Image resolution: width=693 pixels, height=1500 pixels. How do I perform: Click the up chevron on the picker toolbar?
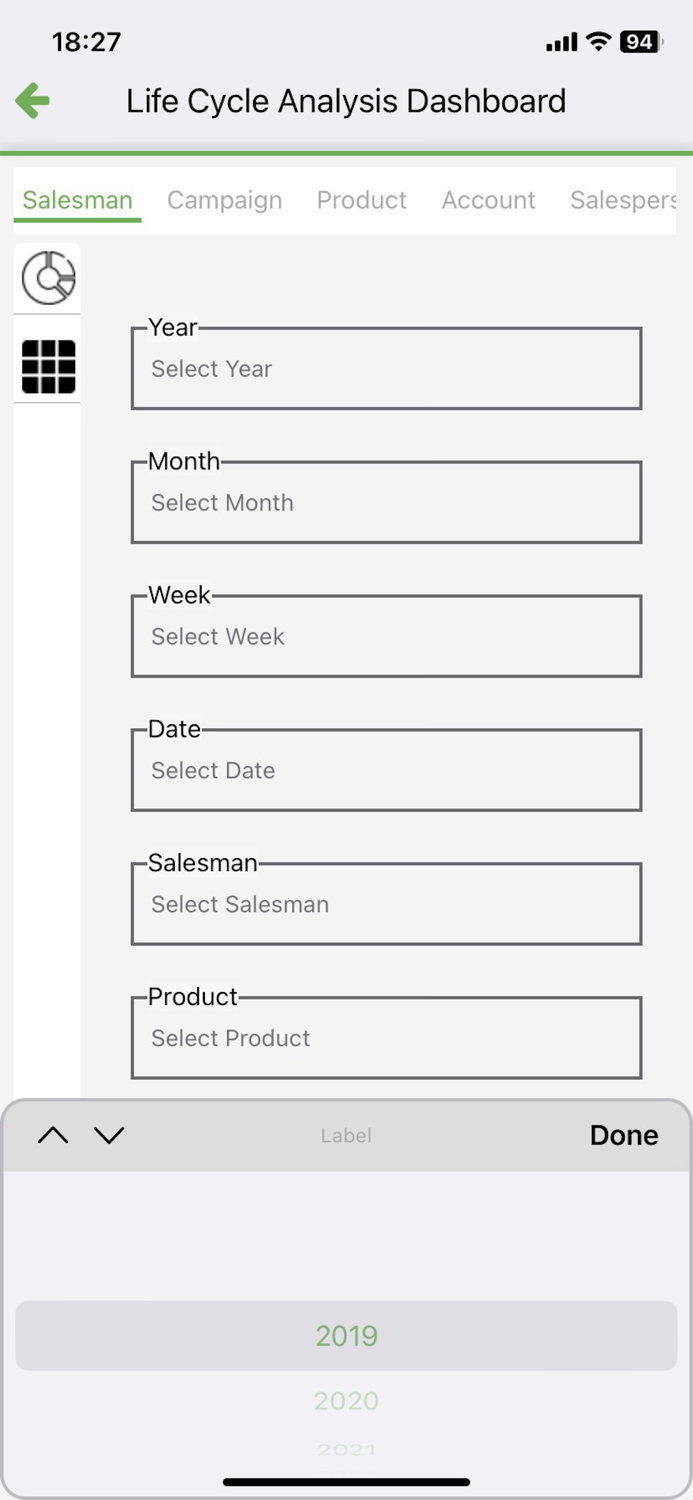point(53,1135)
